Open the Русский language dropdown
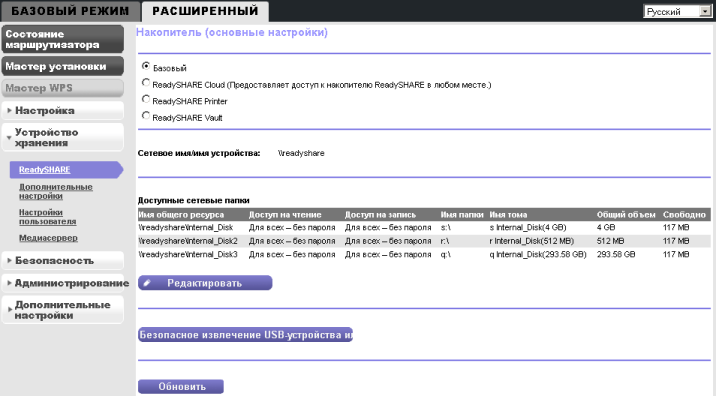The width and height of the screenshot is (716, 396). tap(677, 11)
